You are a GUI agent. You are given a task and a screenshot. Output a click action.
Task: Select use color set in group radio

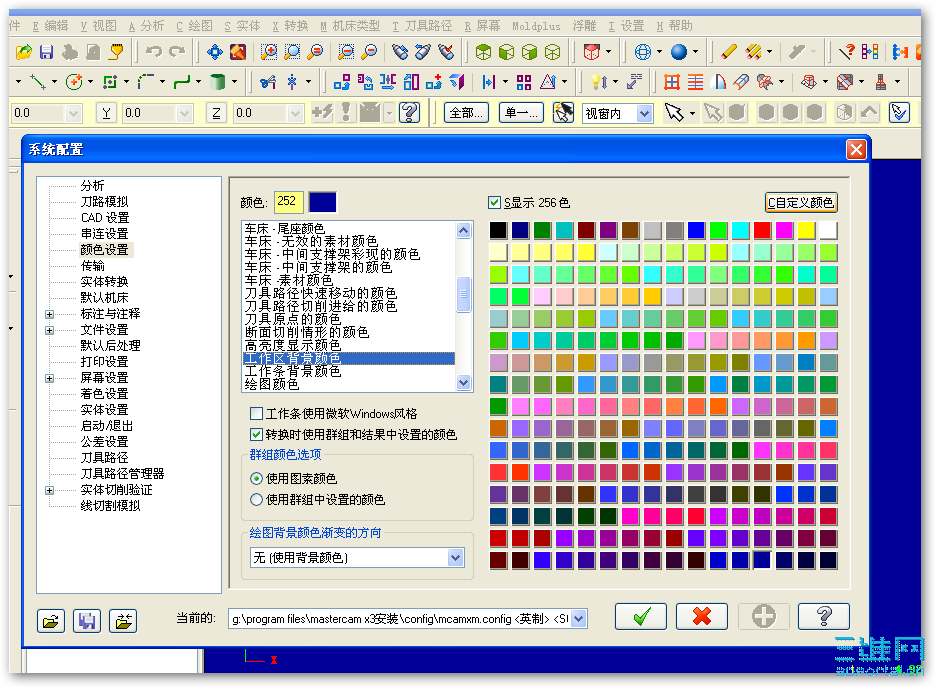click(x=256, y=499)
